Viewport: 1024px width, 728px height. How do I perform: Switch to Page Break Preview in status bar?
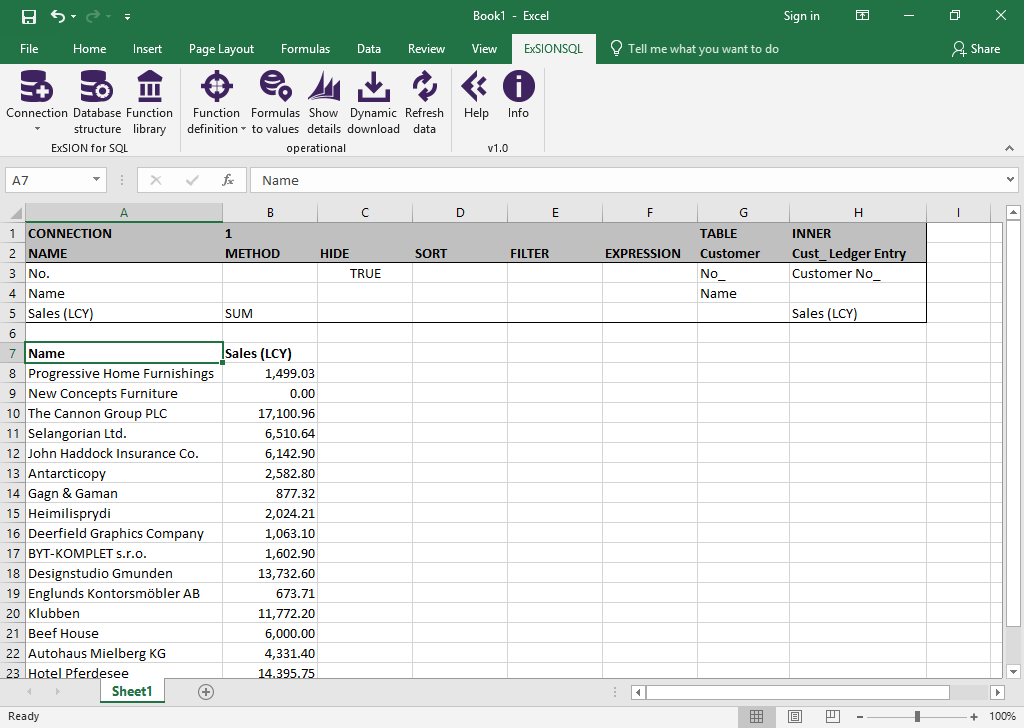click(833, 716)
